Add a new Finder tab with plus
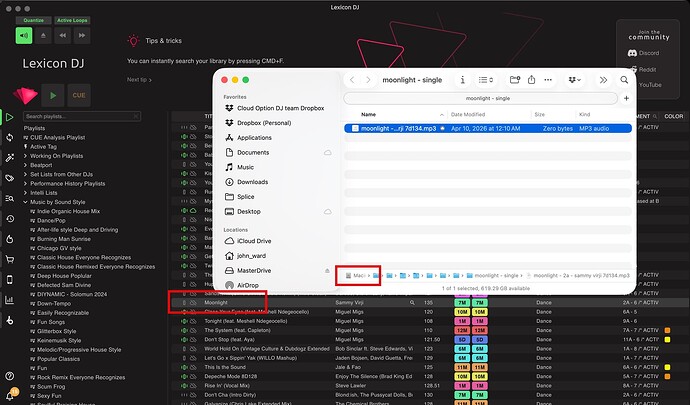Image resolution: width=690 pixels, height=405 pixels. (x=626, y=98)
